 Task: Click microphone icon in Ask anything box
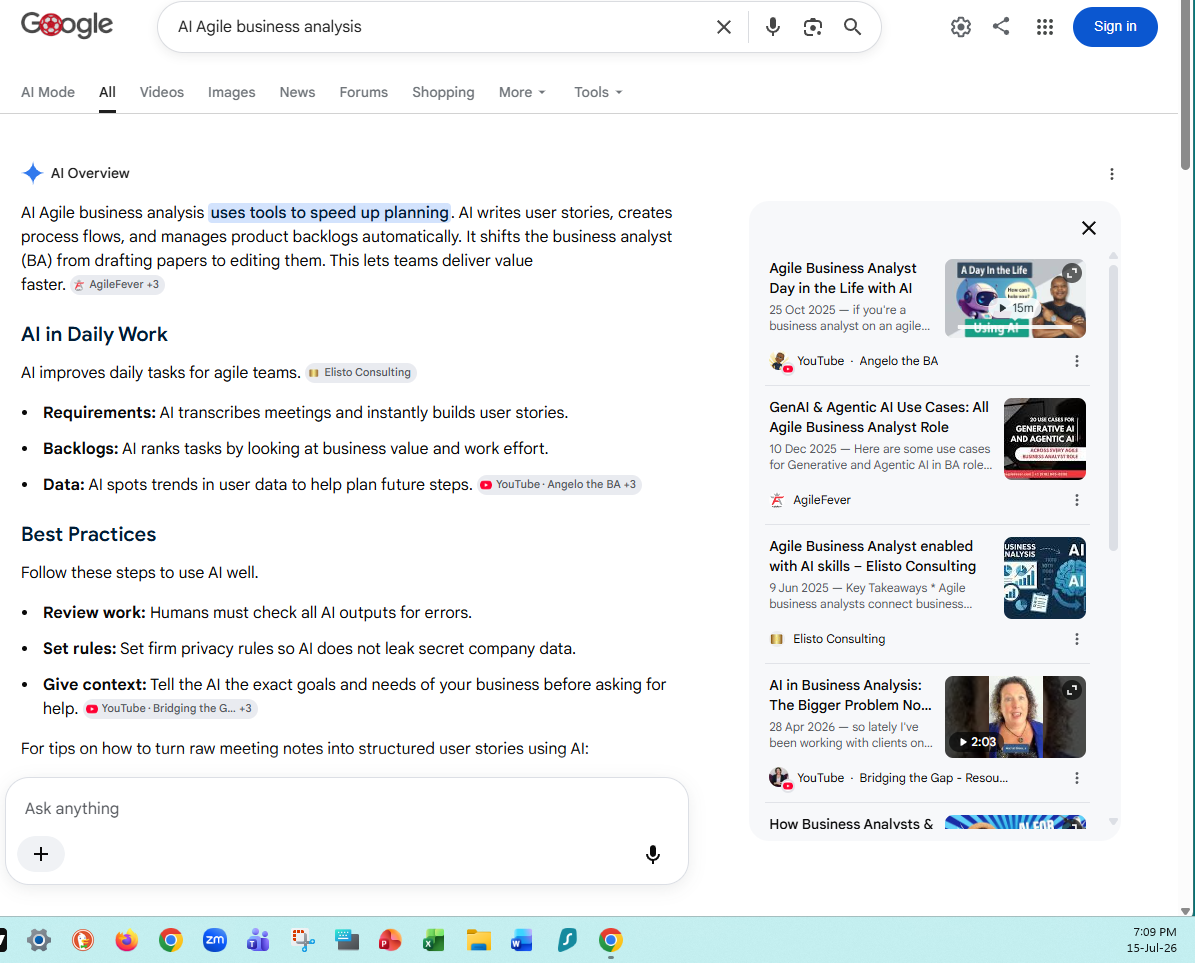click(x=652, y=855)
